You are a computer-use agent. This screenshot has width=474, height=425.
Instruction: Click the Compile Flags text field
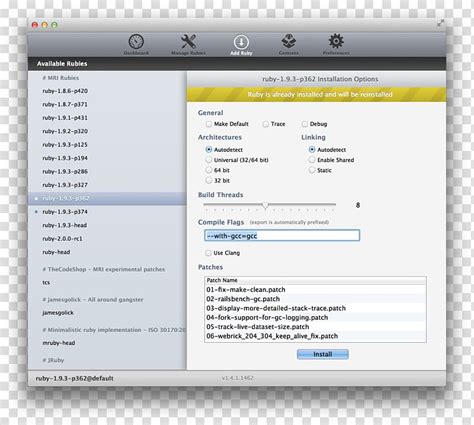coord(282,236)
